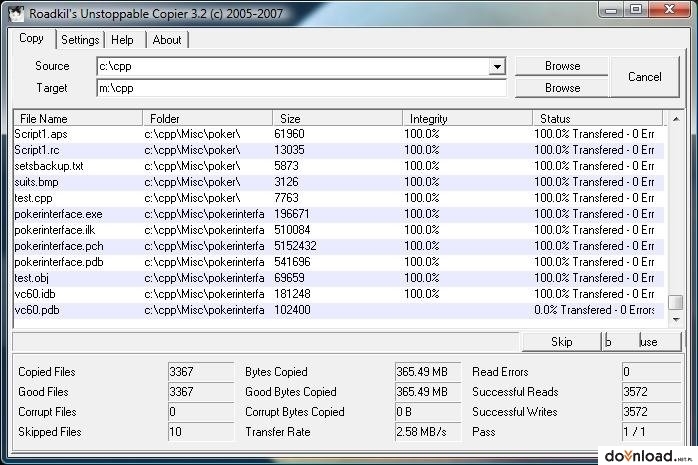Select the pokerinterface.pdb row

(x=338, y=262)
